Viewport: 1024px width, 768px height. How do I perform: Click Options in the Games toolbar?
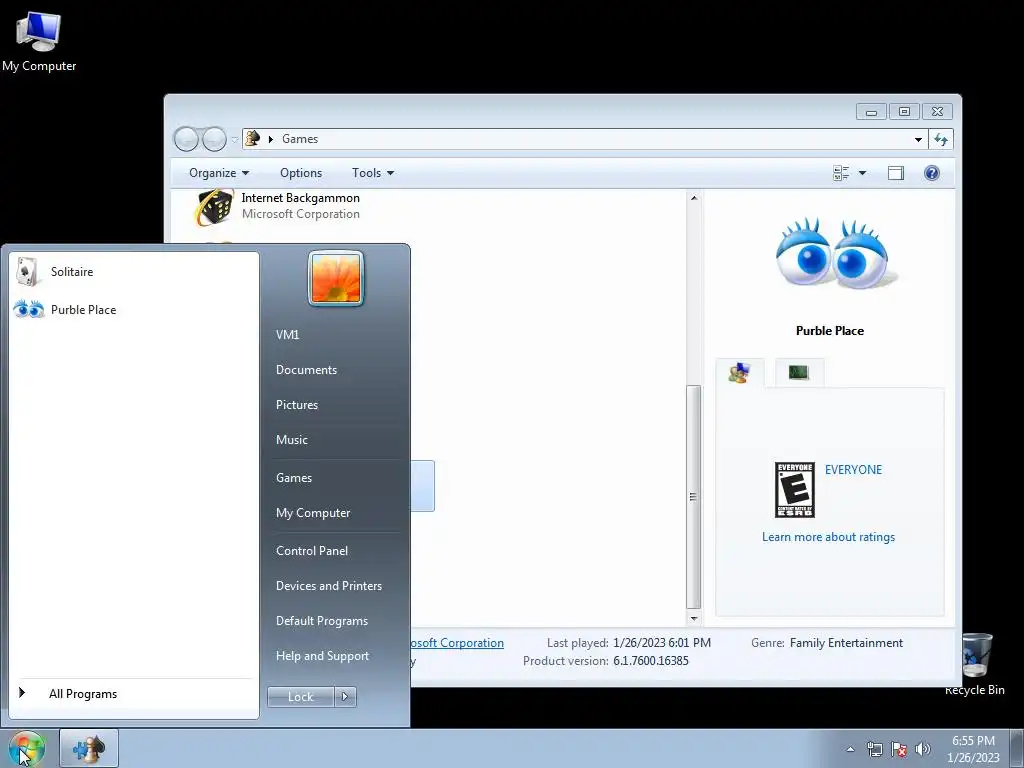[x=300, y=173]
